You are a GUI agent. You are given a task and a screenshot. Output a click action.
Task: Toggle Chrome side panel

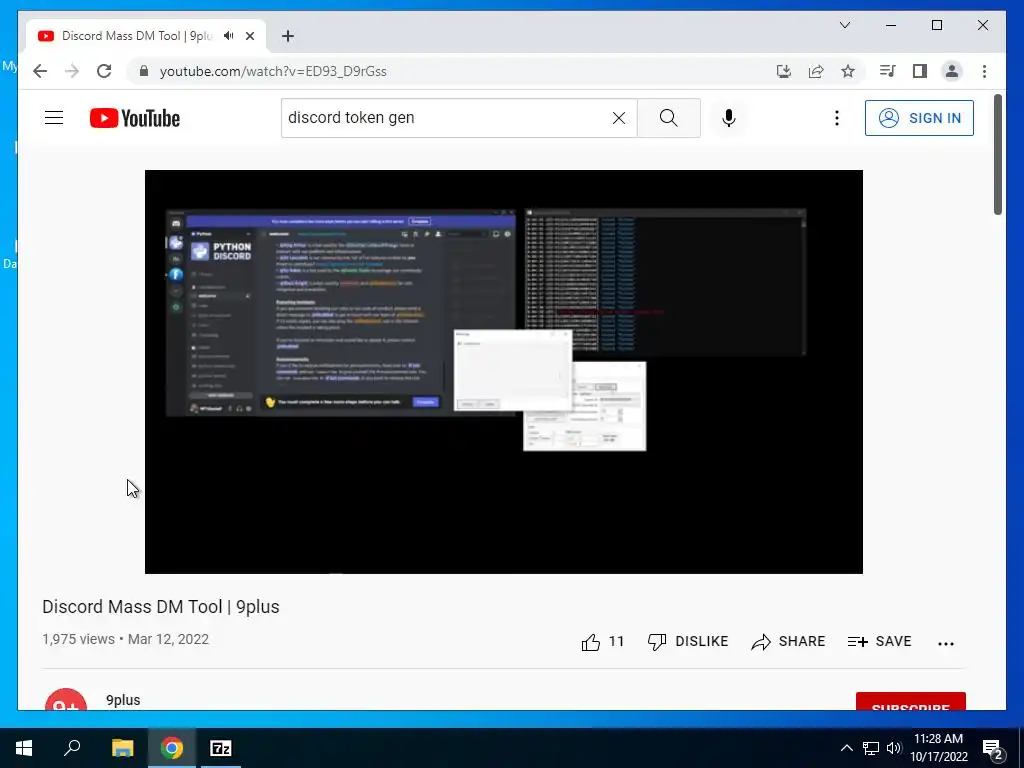[x=920, y=71]
